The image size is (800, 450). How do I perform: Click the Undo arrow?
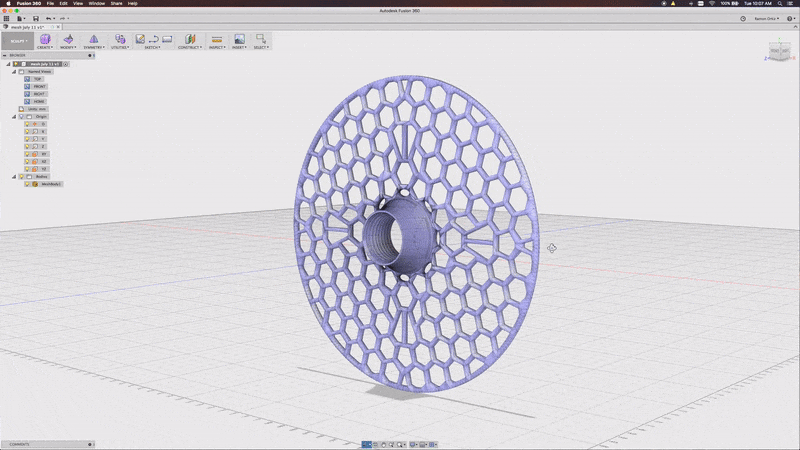49,18
